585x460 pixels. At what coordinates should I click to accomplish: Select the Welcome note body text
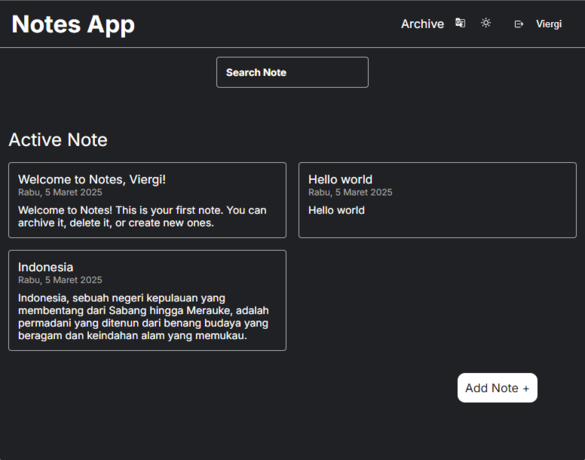[x=142, y=216]
